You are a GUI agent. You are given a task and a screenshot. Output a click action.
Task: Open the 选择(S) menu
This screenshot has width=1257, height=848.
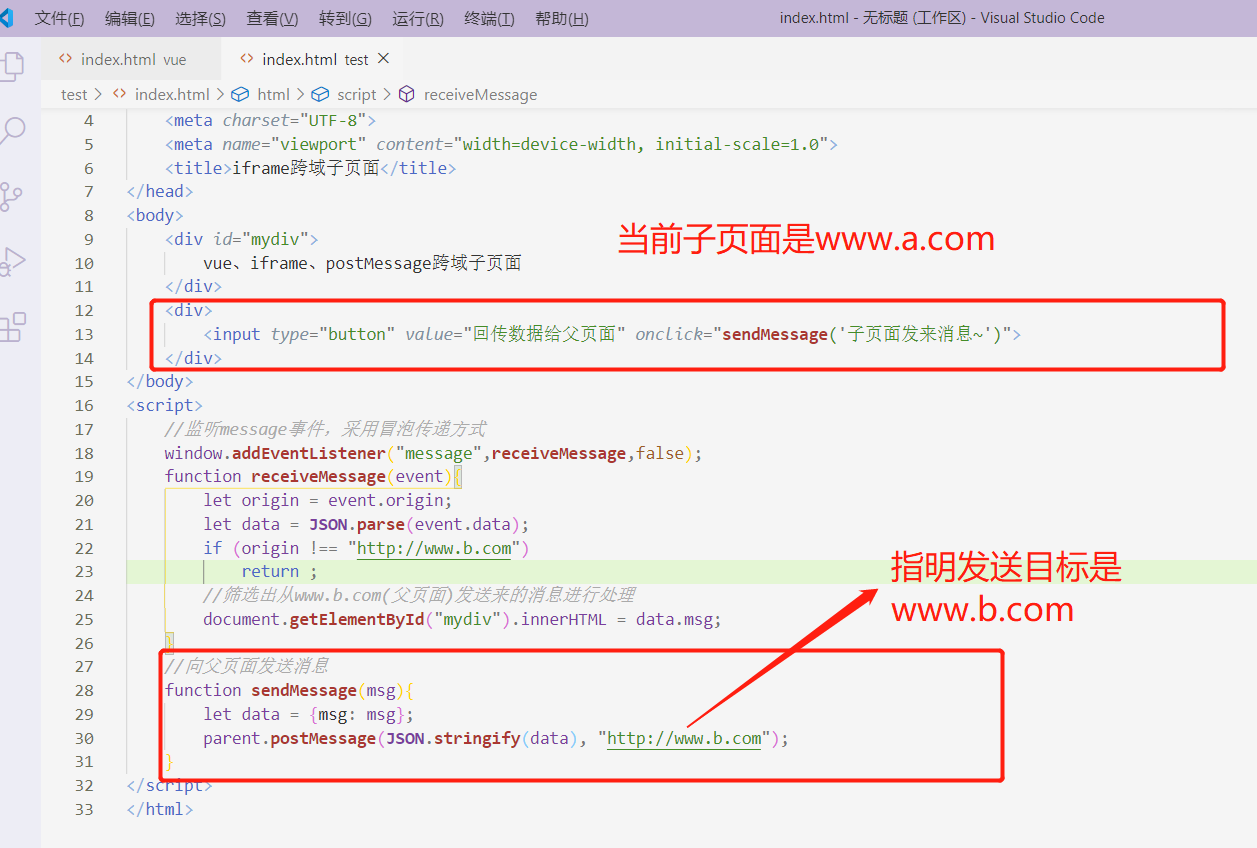200,18
